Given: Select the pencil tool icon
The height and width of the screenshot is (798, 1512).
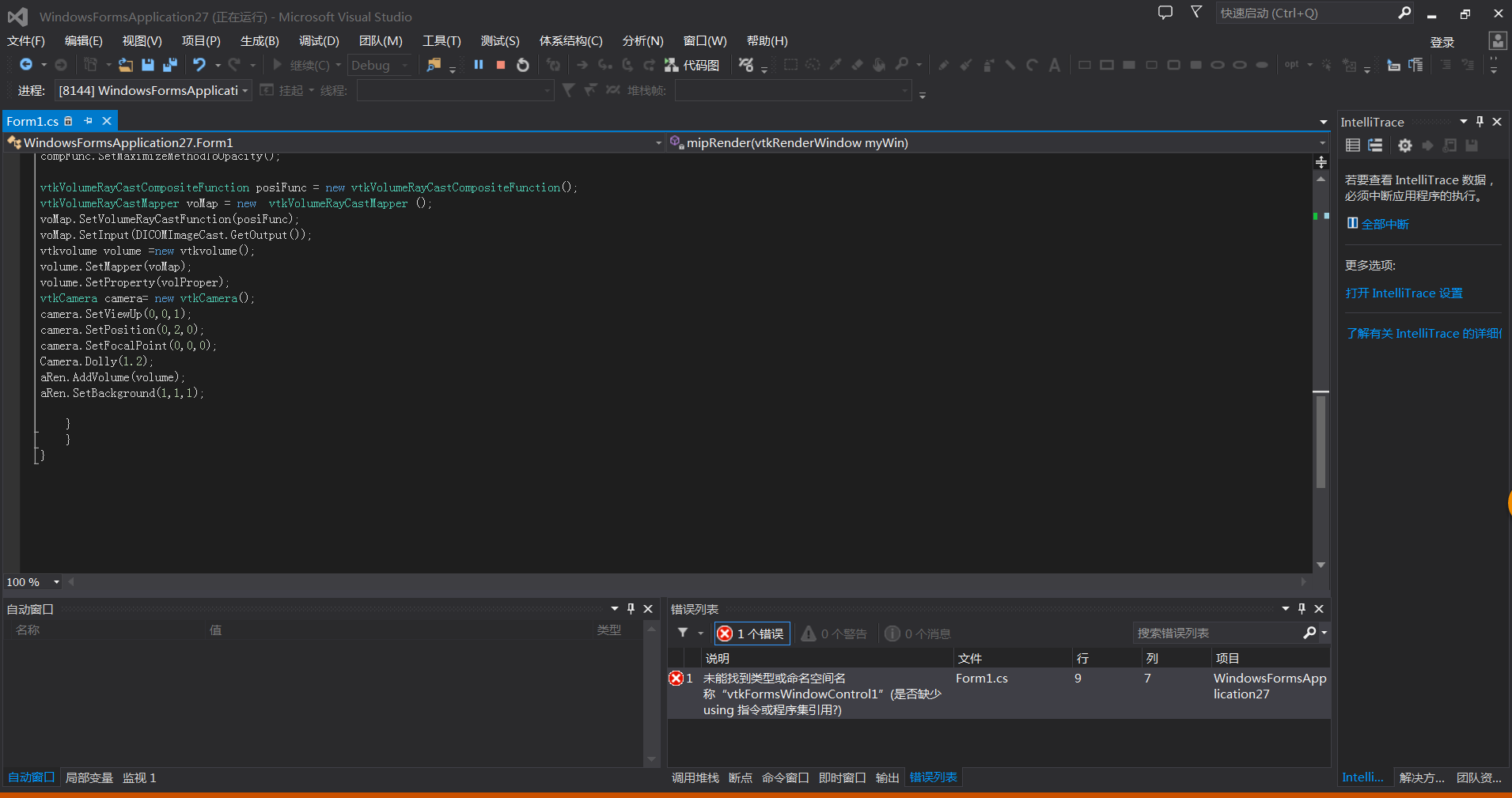Looking at the screenshot, I should click(943, 65).
